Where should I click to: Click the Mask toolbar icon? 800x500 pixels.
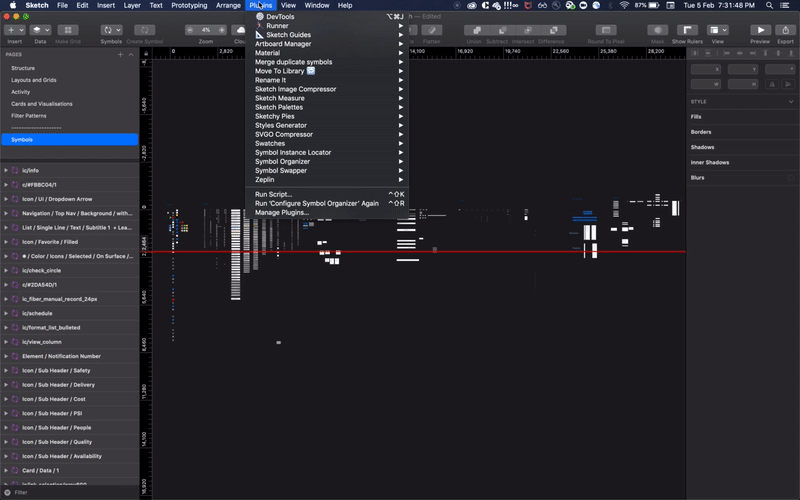[x=658, y=30]
